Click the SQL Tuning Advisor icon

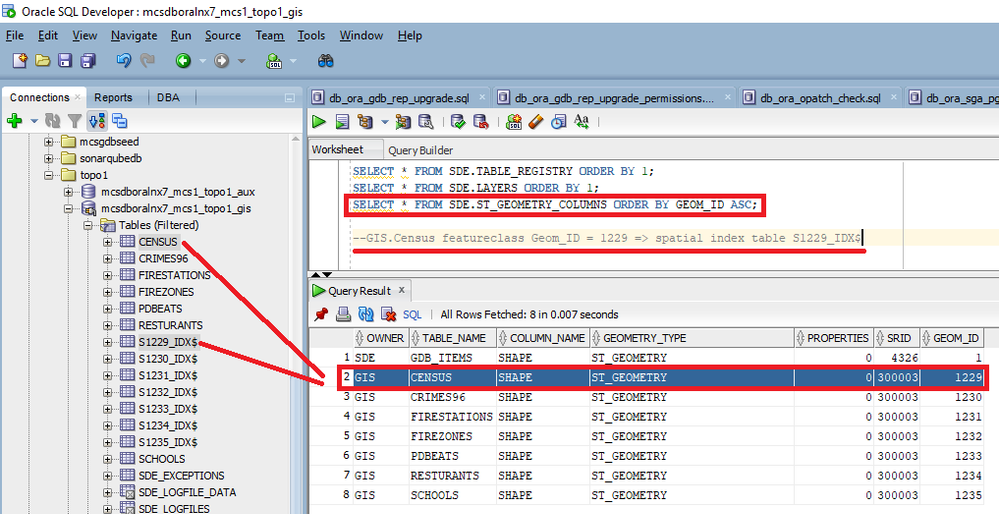tap(426, 121)
